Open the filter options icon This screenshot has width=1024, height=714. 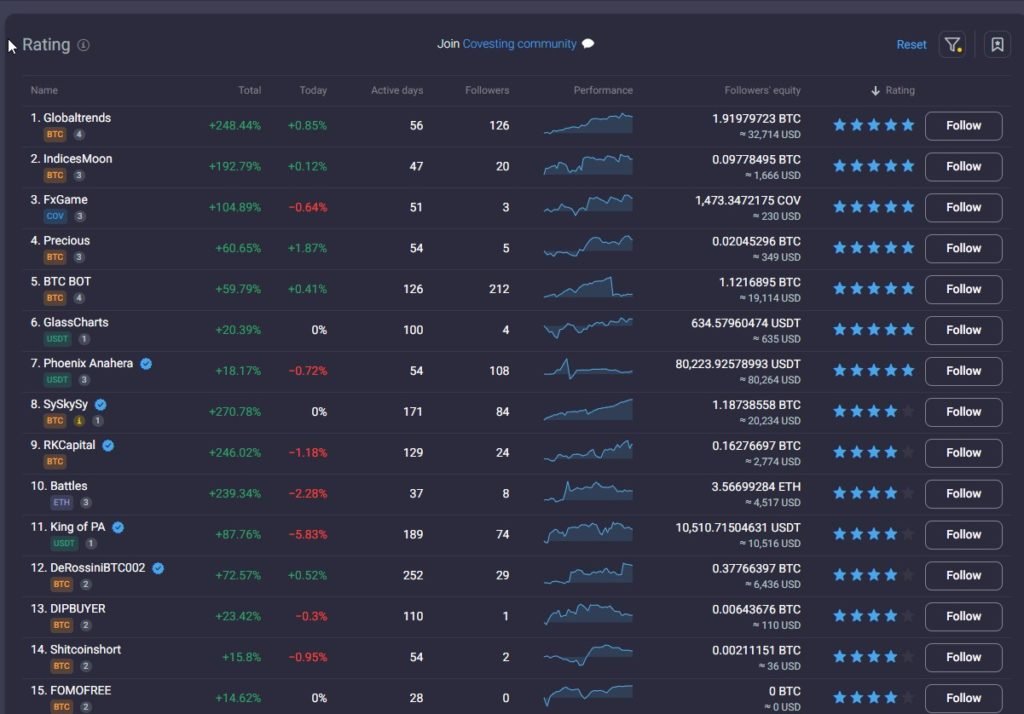951,44
